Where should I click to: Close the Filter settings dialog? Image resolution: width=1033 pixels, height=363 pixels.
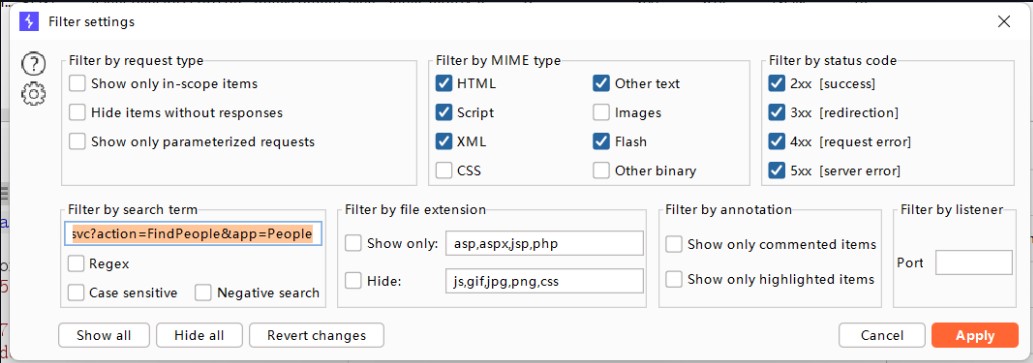[x=1004, y=22]
